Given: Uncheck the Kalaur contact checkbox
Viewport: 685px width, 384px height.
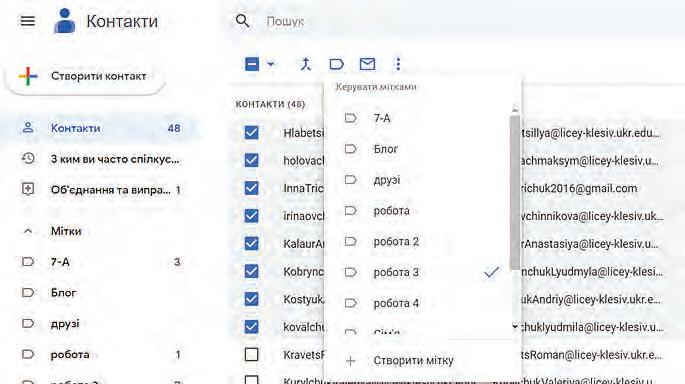Looking at the screenshot, I should 251,243.
